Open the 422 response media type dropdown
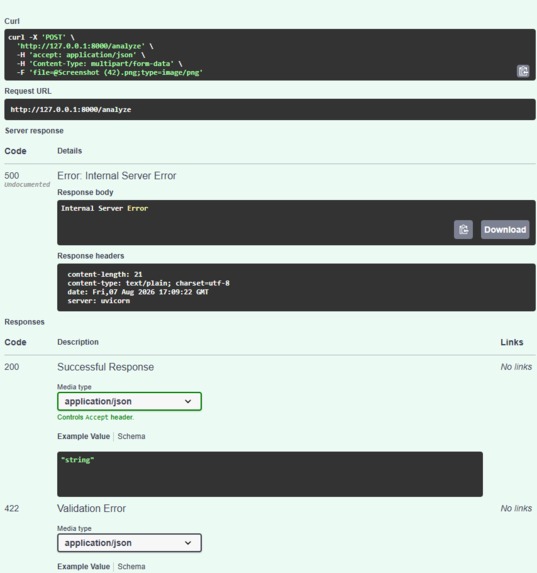 pos(129,543)
